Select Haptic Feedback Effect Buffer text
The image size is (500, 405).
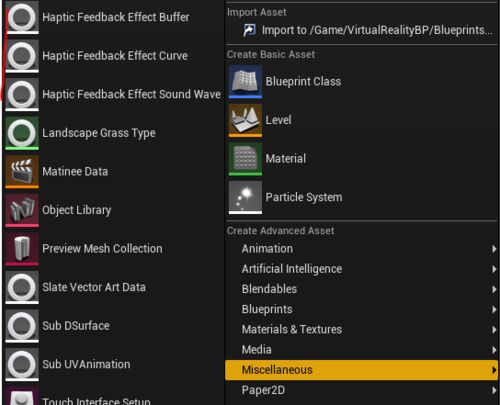116,17
